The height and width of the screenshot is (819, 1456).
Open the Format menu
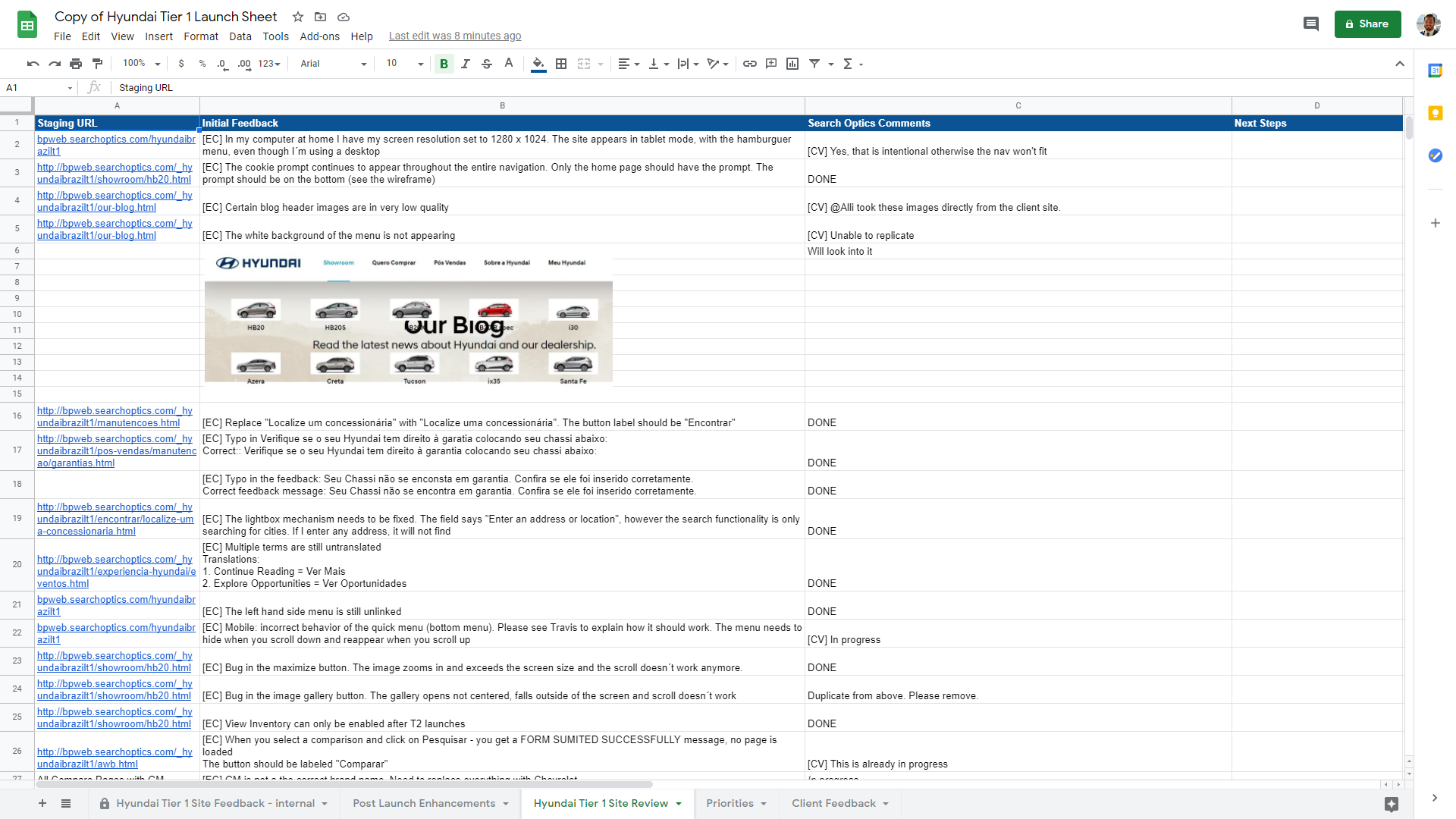tap(201, 36)
